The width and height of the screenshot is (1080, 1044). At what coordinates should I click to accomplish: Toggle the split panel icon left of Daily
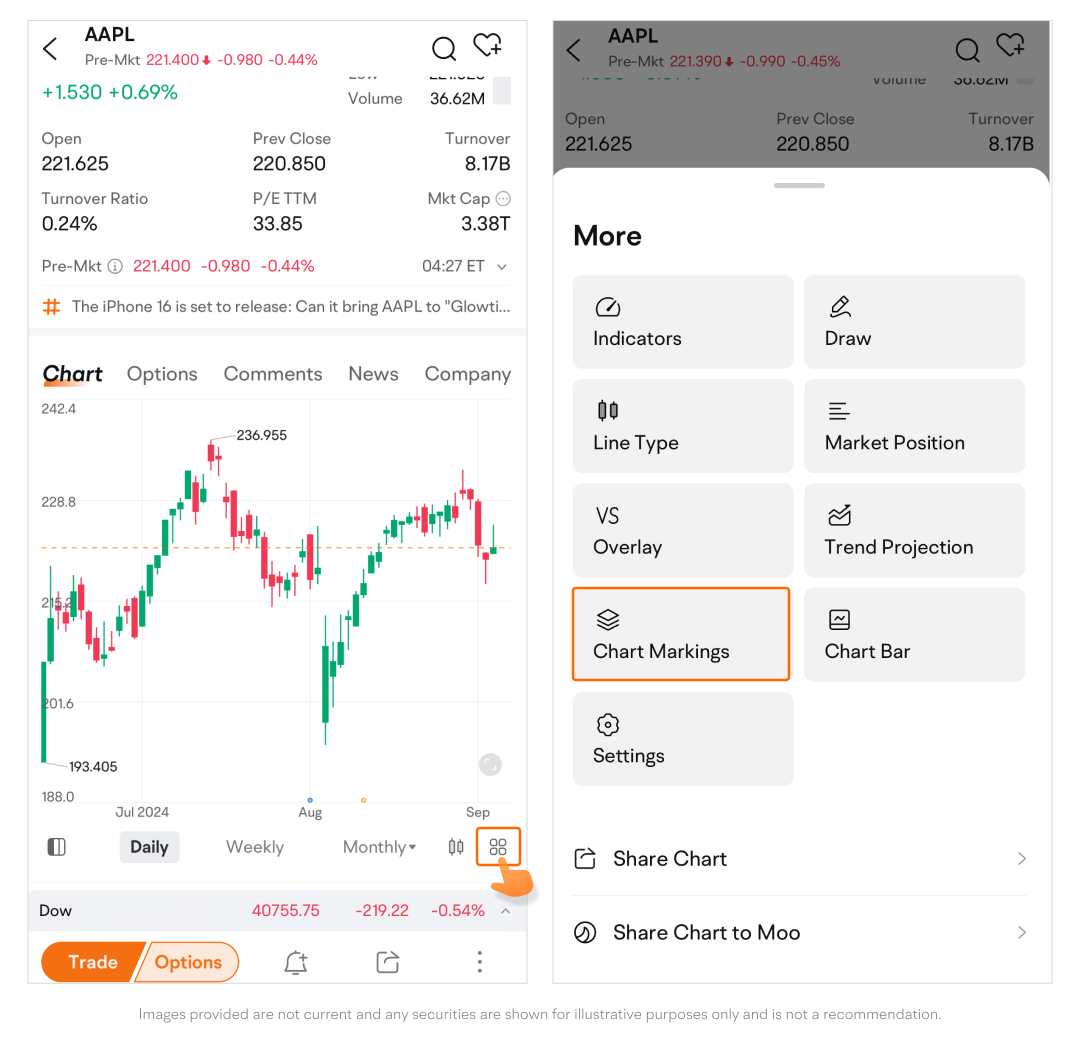[x=57, y=848]
